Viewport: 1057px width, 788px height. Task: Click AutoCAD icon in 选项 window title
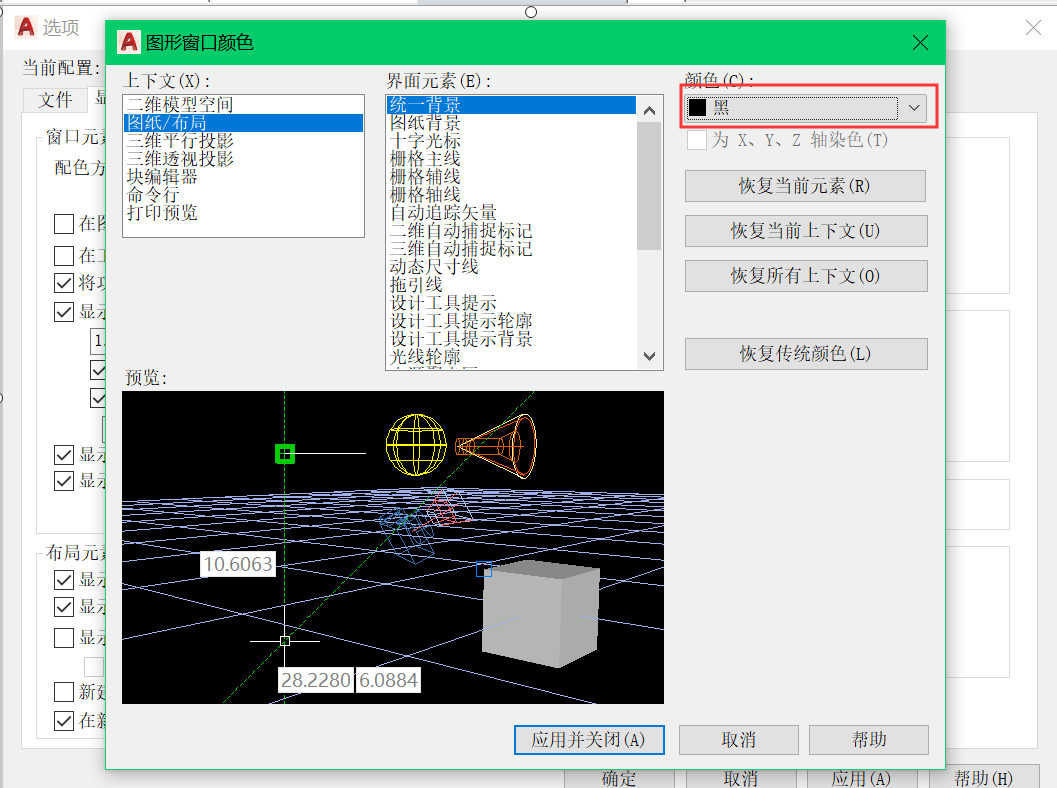point(26,27)
